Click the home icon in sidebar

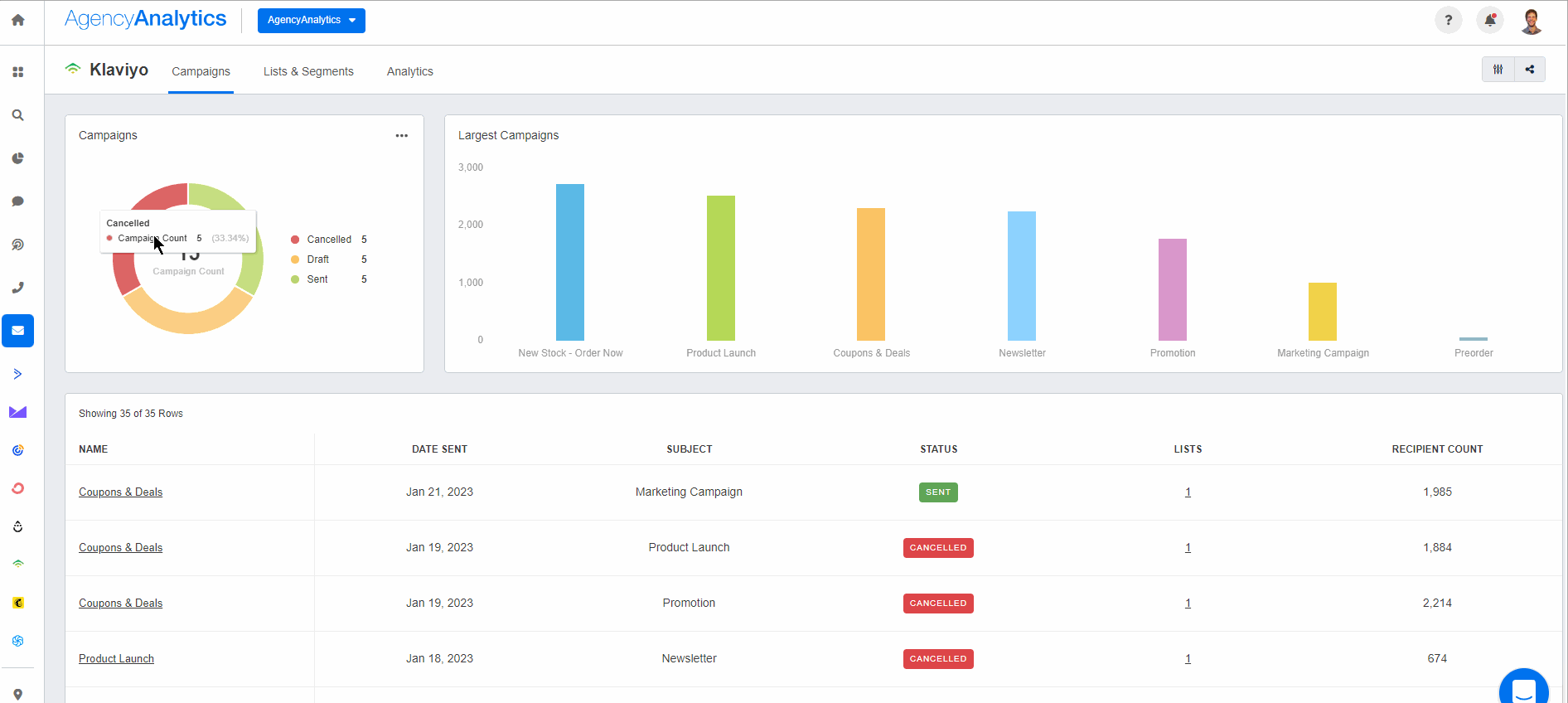(17, 20)
